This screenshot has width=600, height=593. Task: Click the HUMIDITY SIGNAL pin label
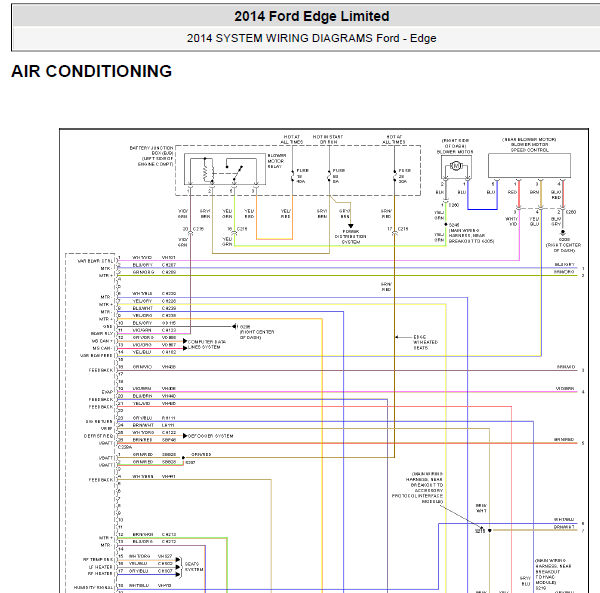coord(94,587)
